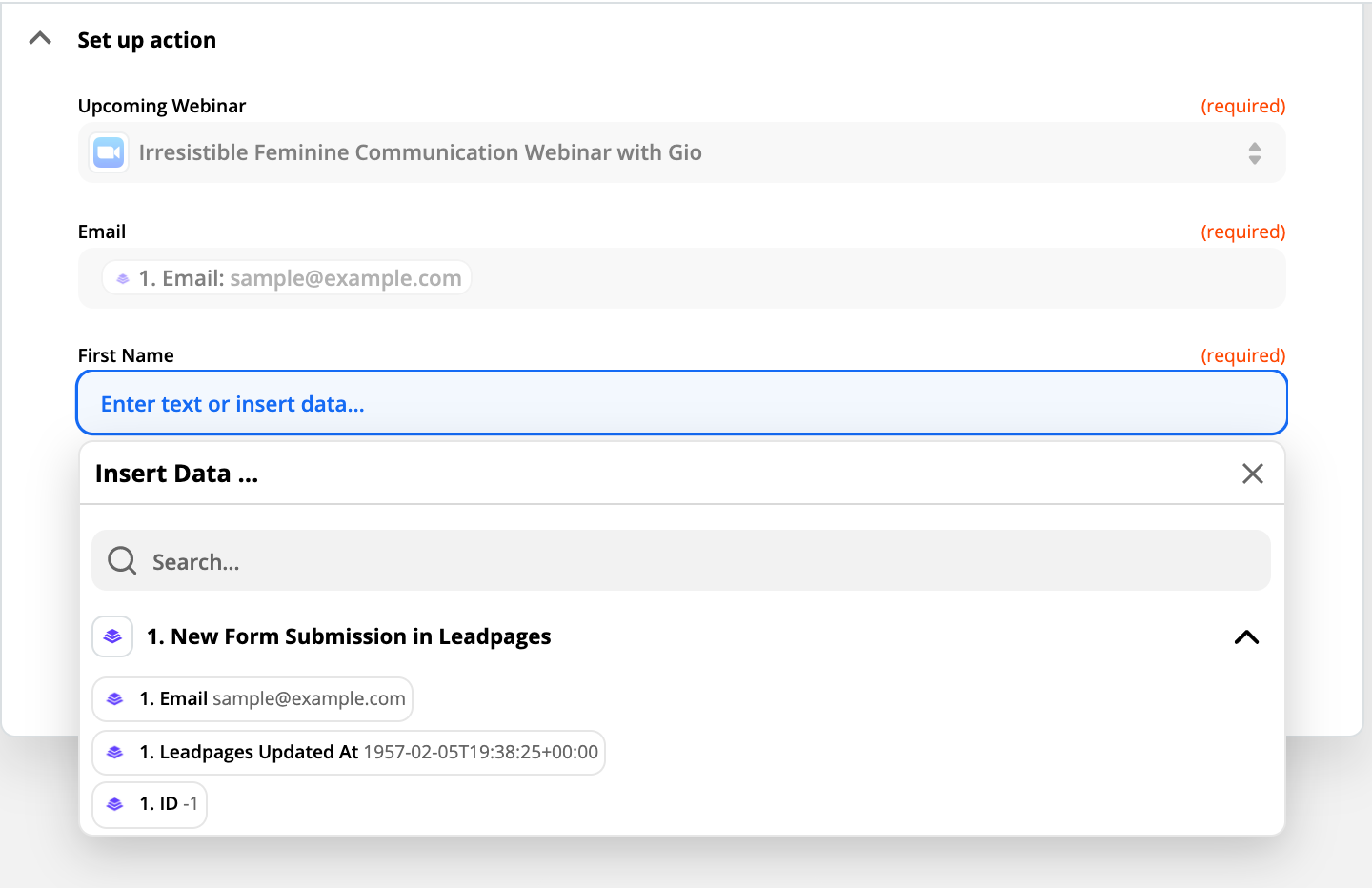1372x888 pixels.
Task: Click the Zoom icon in the Upcoming Webinar field
Action: (x=109, y=152)
